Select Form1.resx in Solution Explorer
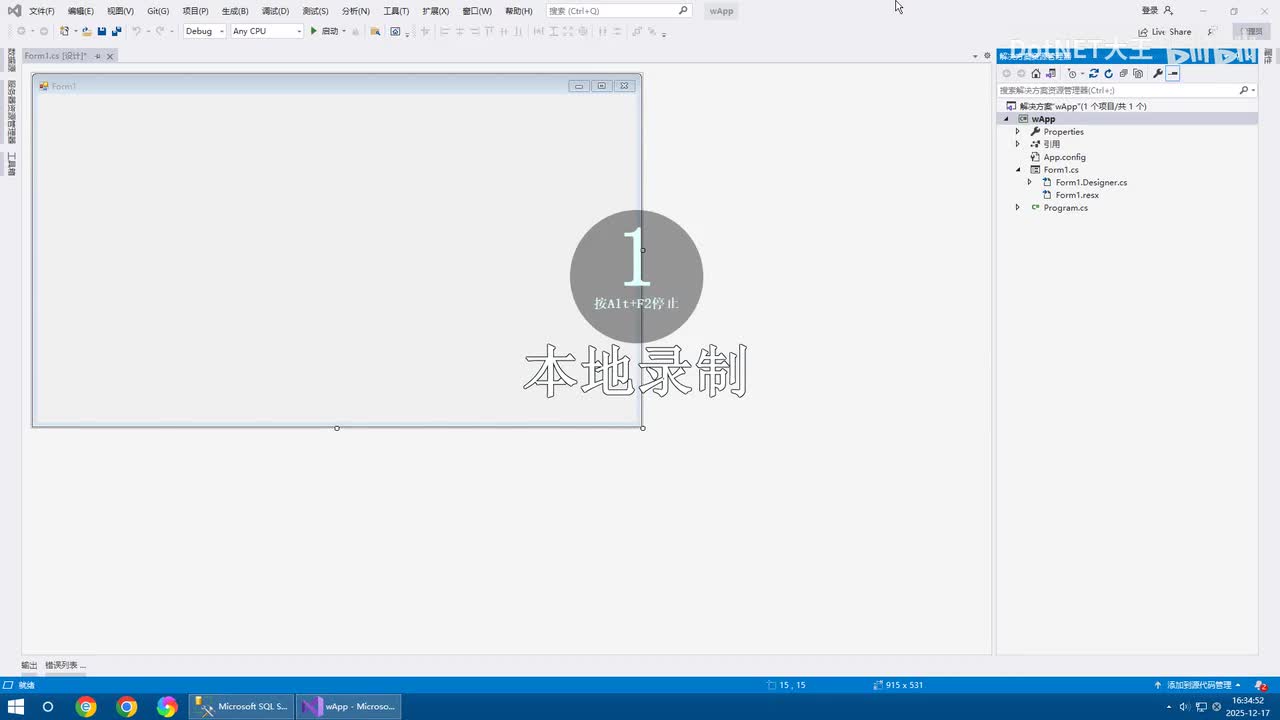Viewport: 1280px width, 720px height. [x=1077, y=195]
